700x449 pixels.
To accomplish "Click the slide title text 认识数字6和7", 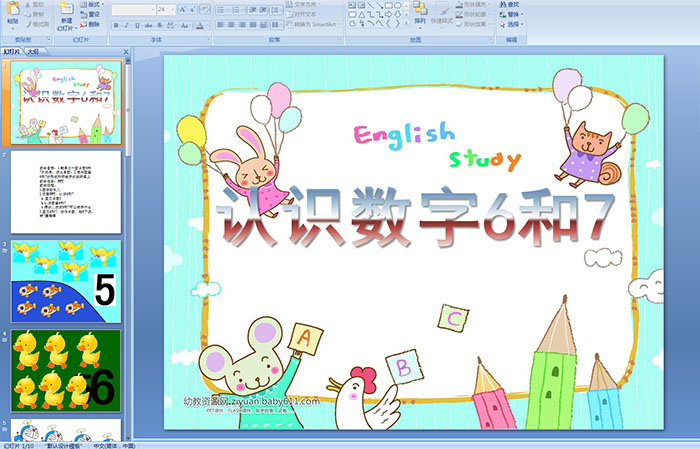I will (x=415, y=217).
